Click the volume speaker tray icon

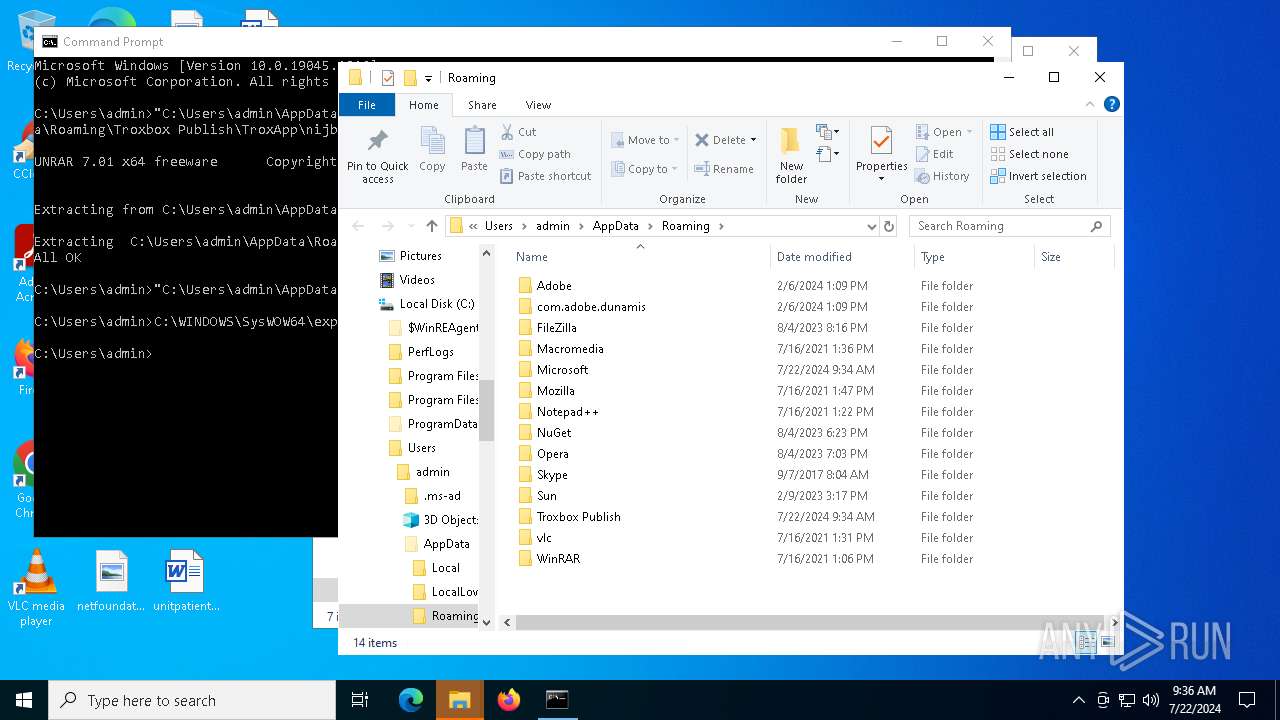pos(1150,700)
